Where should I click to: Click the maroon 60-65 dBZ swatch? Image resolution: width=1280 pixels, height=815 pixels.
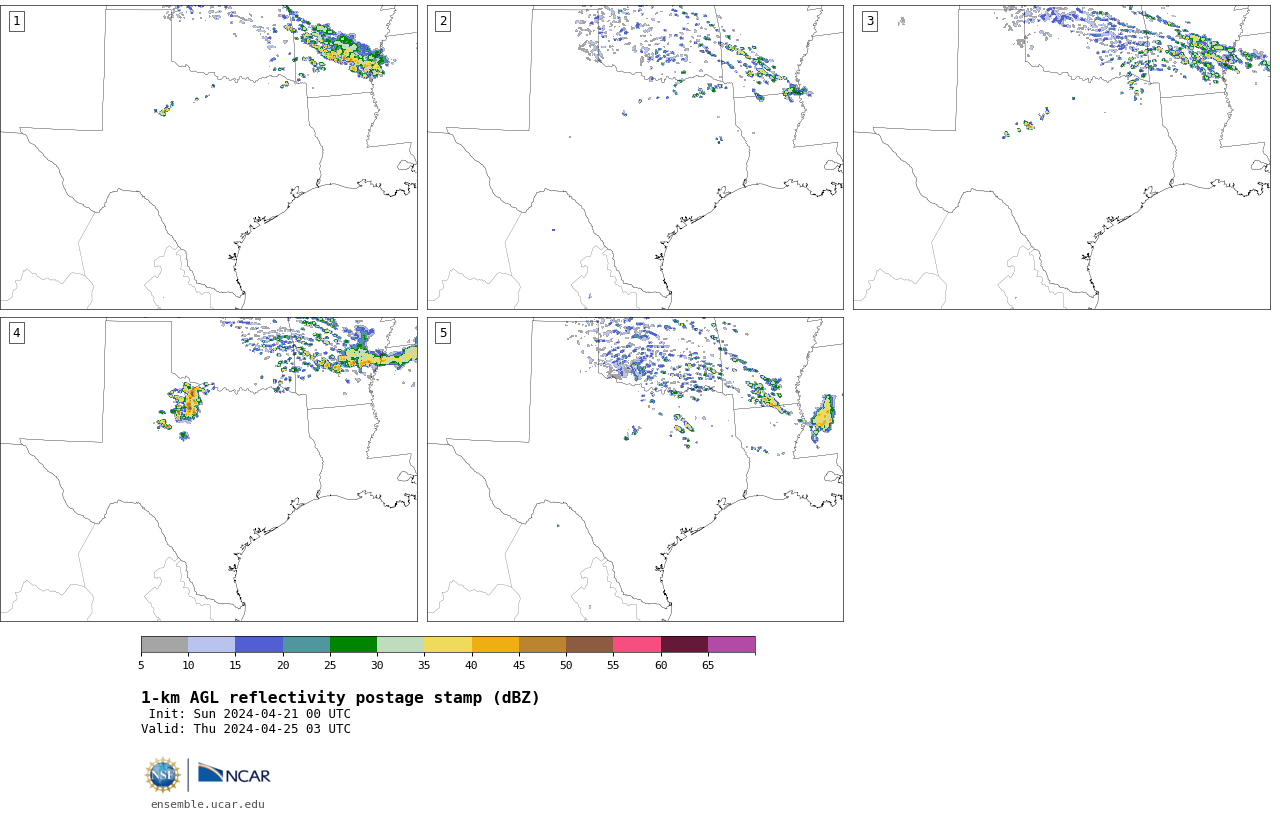(684, 644)
